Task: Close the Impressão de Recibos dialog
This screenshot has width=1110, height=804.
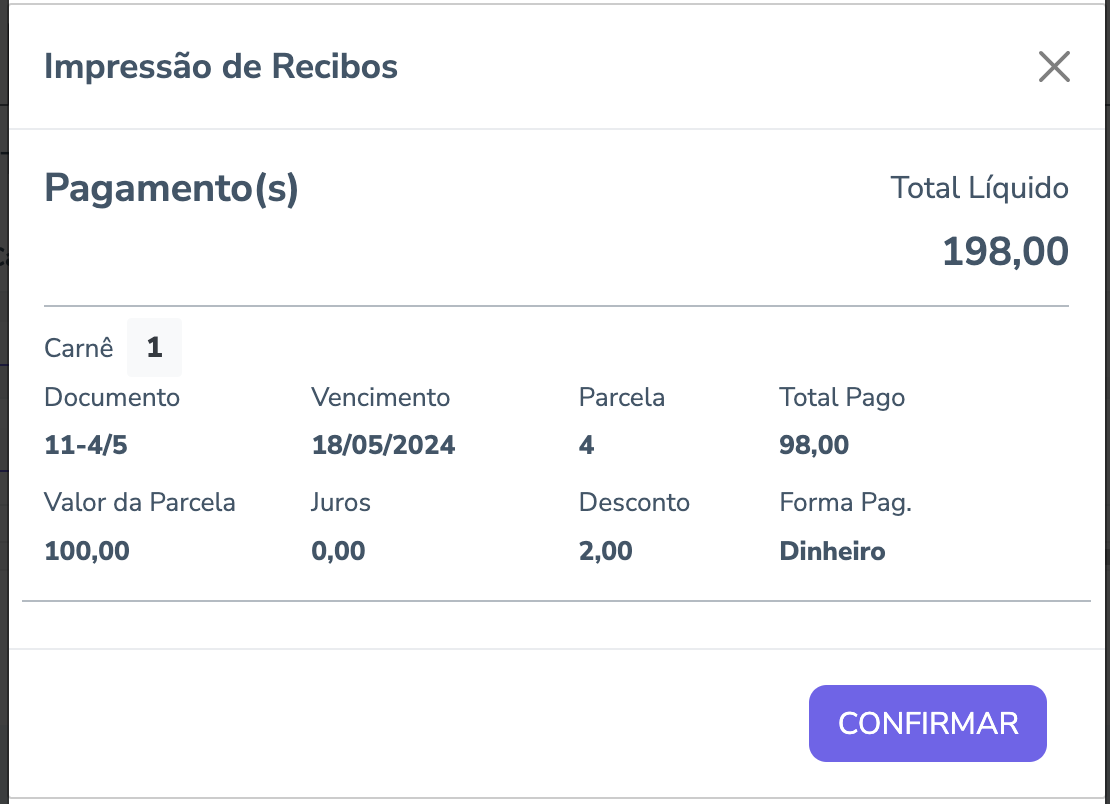Action: coord(1054,67)
